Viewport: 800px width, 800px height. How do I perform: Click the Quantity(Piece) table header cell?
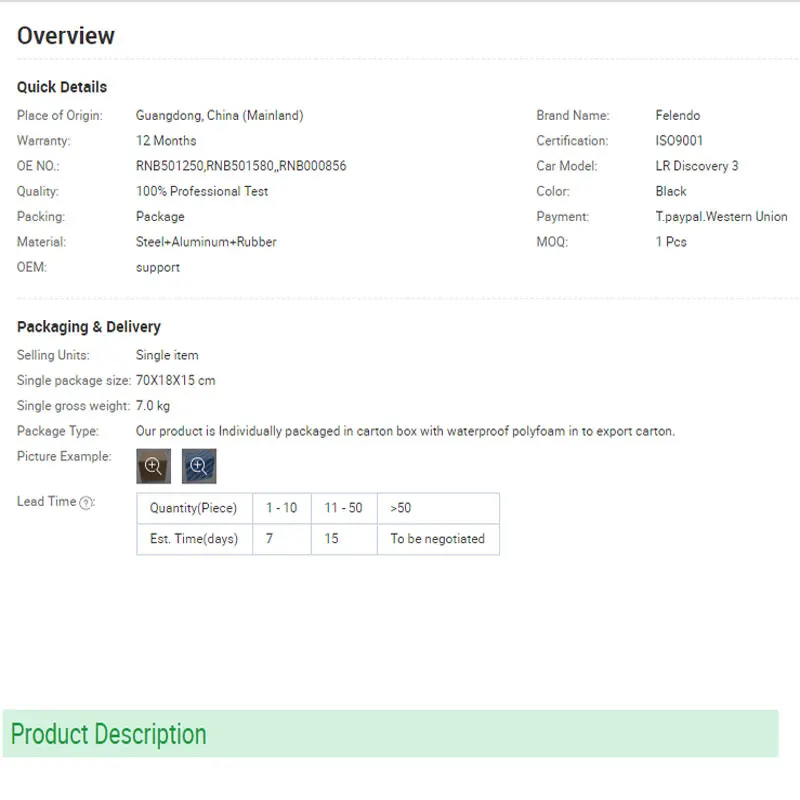(x=194, y=508)
